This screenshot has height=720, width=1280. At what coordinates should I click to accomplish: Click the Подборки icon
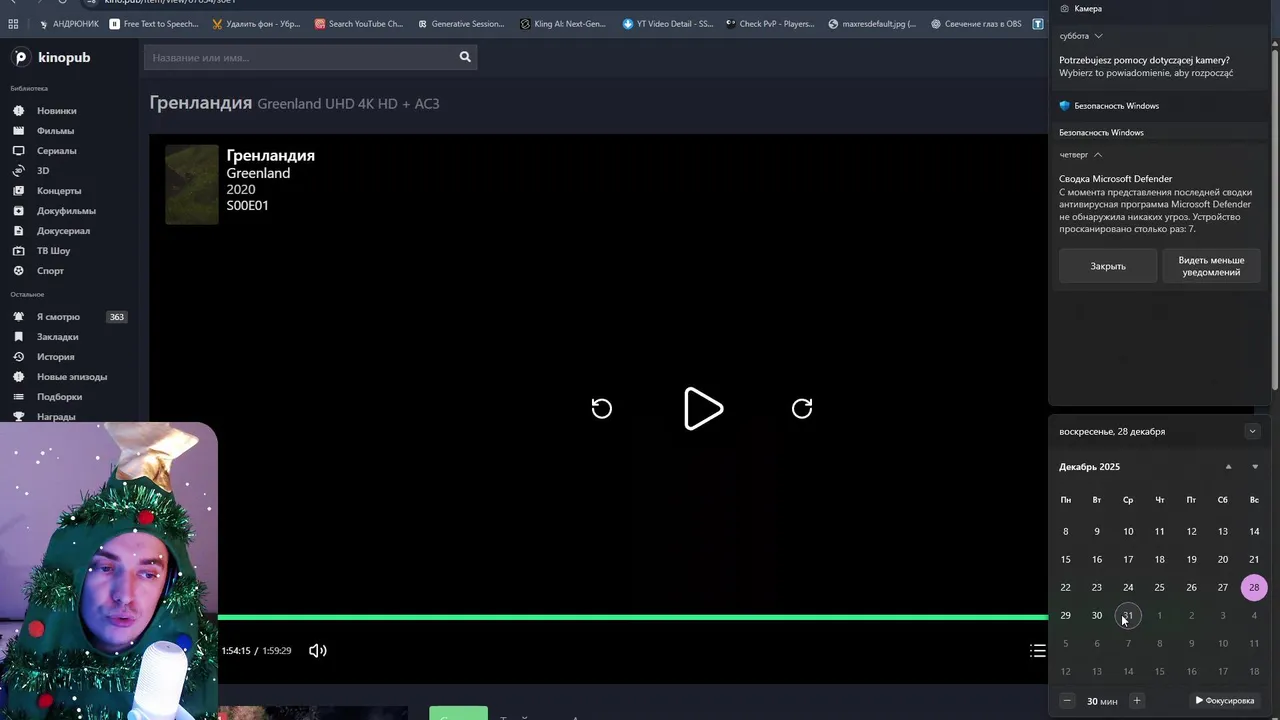click(18, 397)
